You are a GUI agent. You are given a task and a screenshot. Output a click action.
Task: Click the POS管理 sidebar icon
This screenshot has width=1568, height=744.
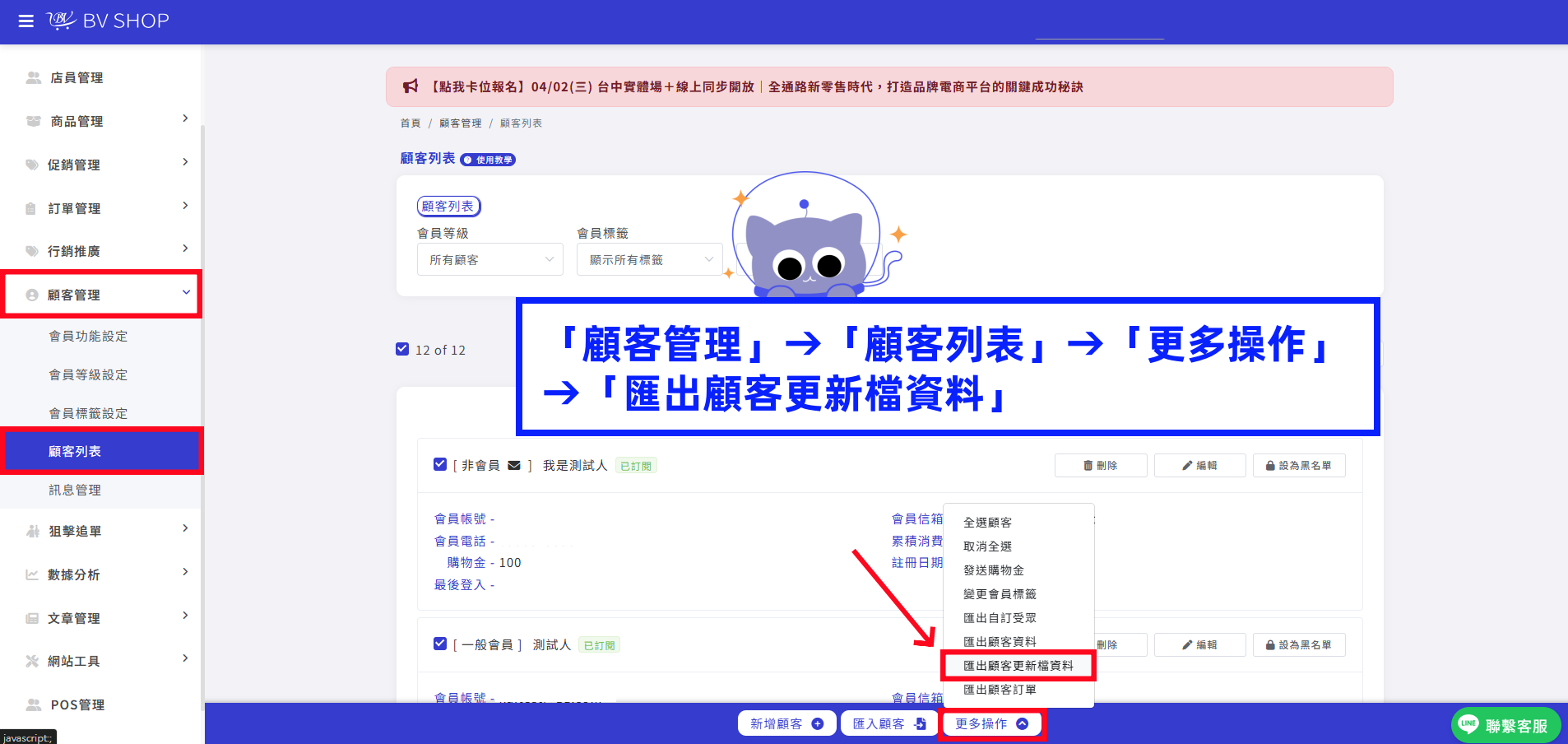(x=34, y=704)
